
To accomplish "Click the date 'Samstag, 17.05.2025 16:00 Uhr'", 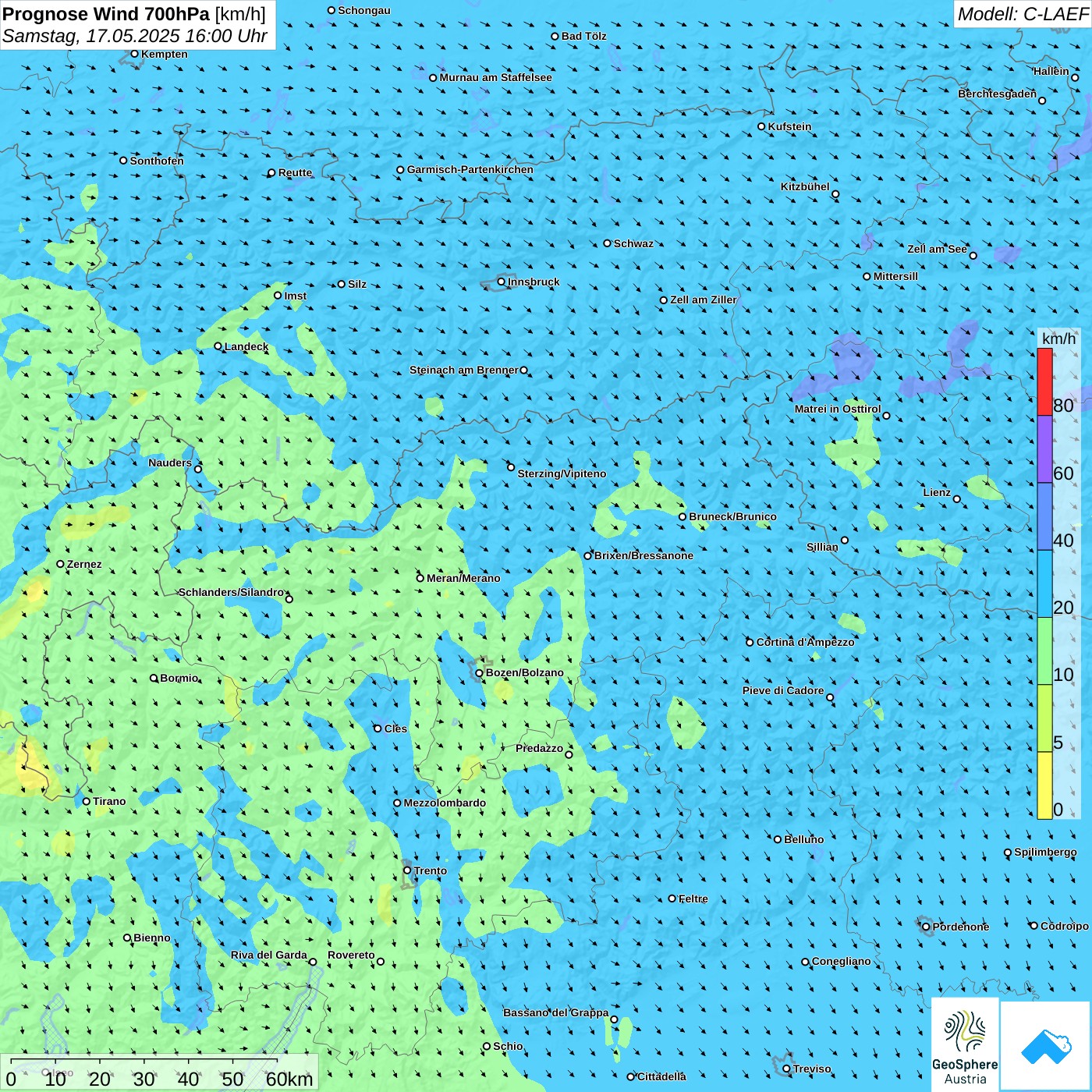I will [135, 36].
